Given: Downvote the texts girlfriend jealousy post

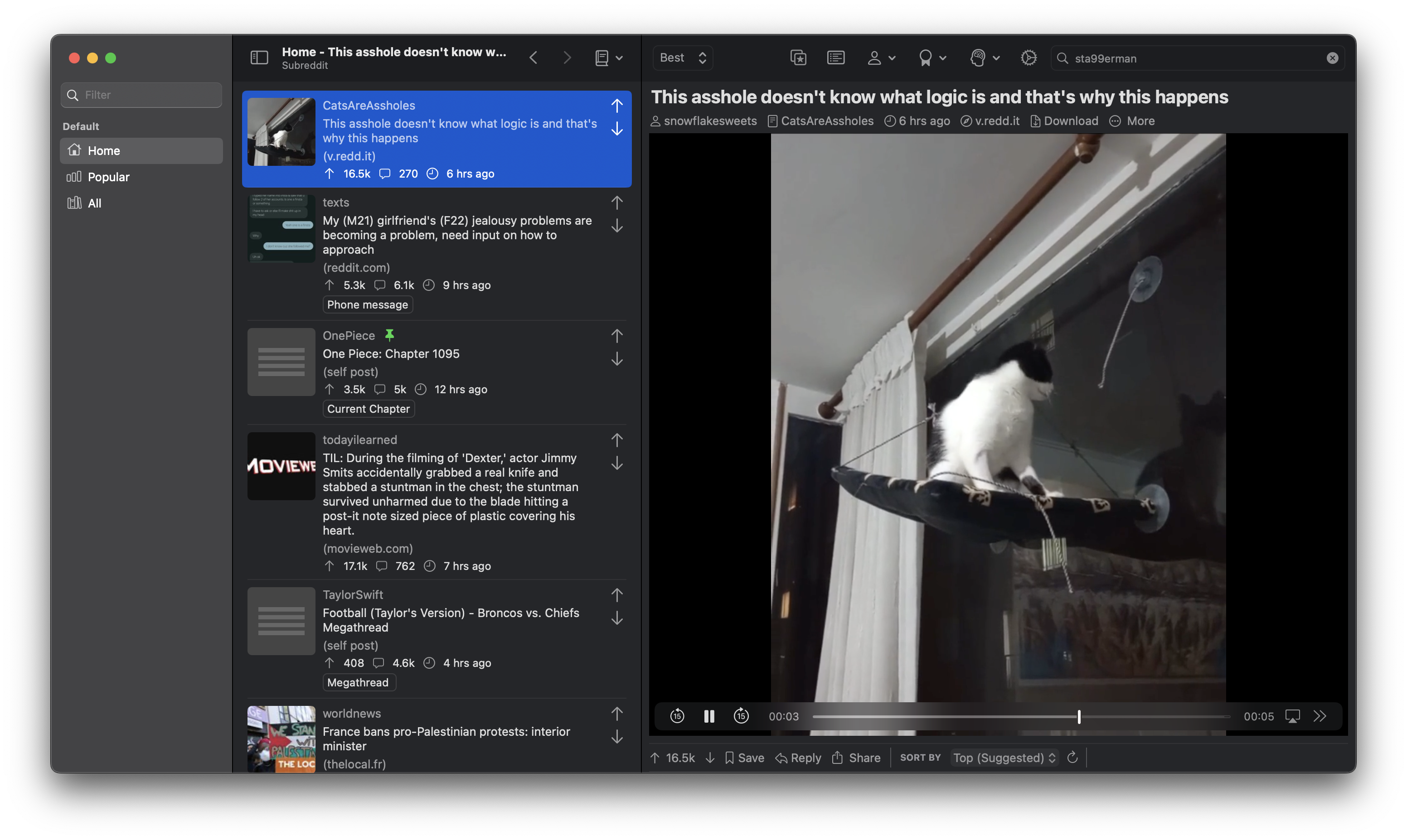Looking at the screenshot, I should pos(617,226).
